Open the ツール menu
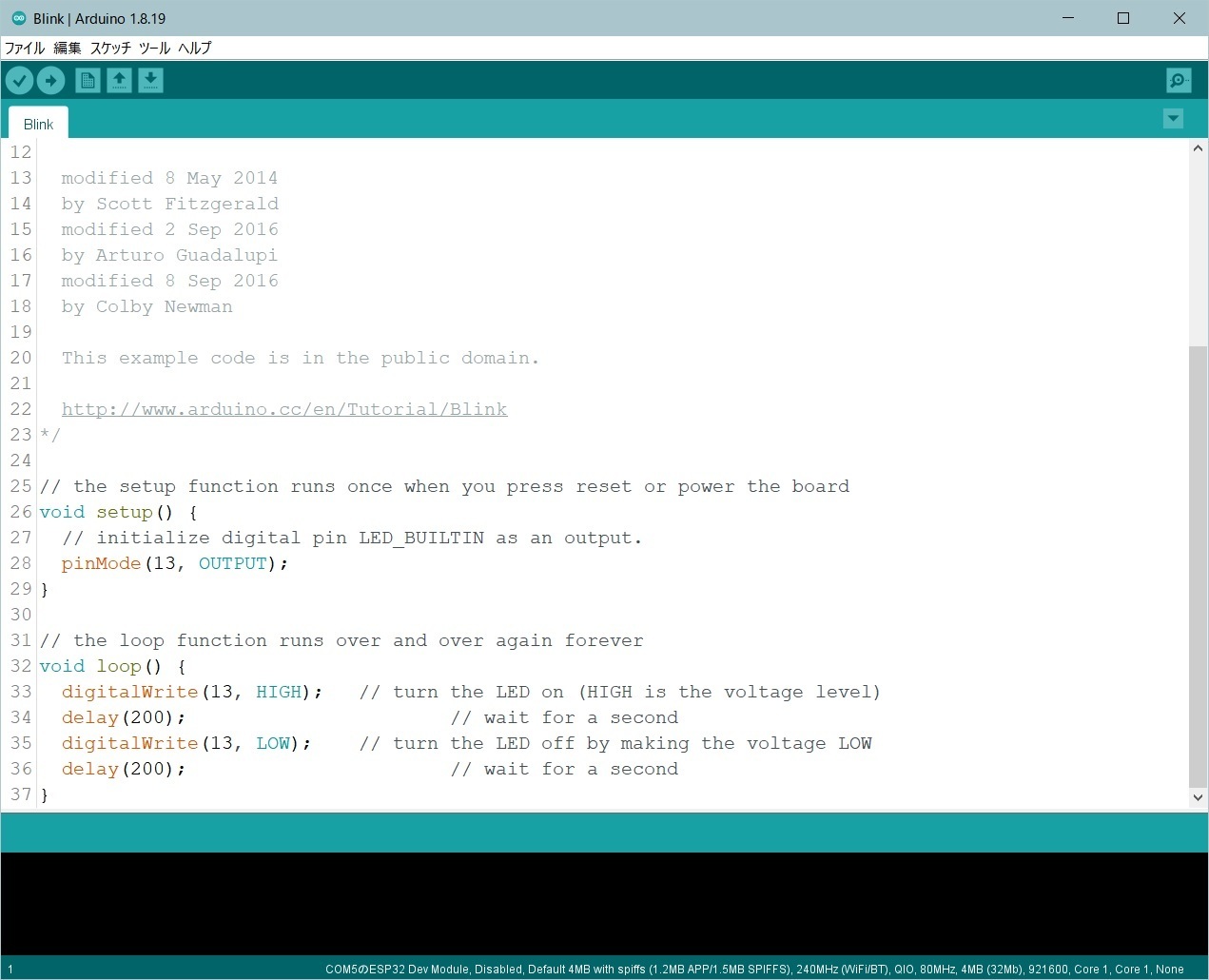Screen dimensions: 1209x980 [154, 48]
